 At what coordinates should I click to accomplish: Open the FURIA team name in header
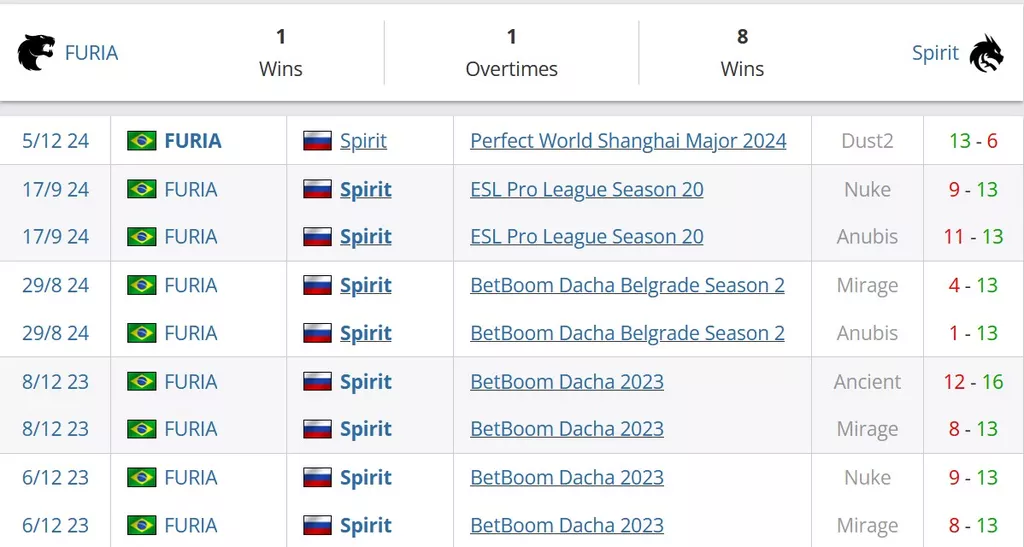click(91, 52)
